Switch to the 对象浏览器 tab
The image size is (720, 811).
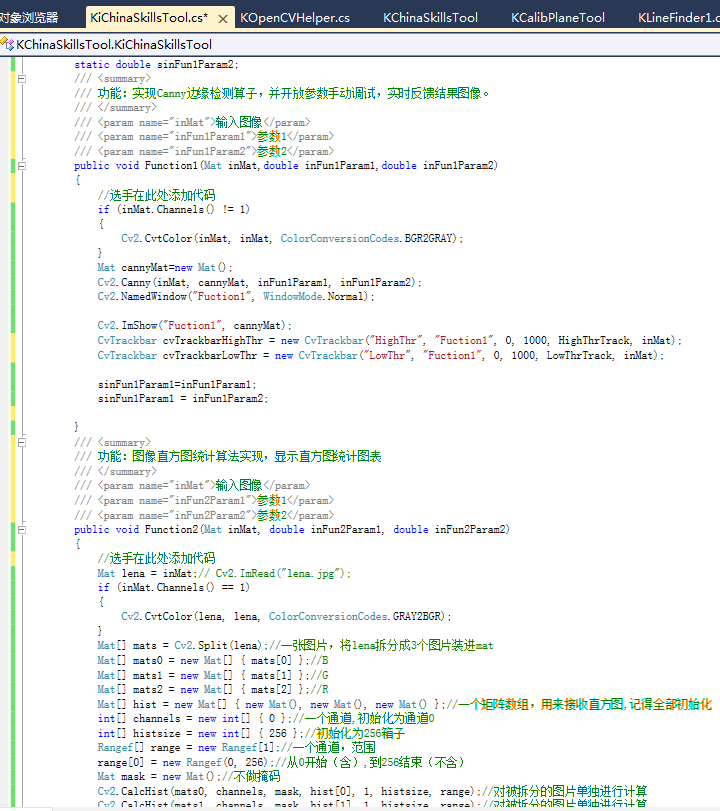click(x=30, y=17)
